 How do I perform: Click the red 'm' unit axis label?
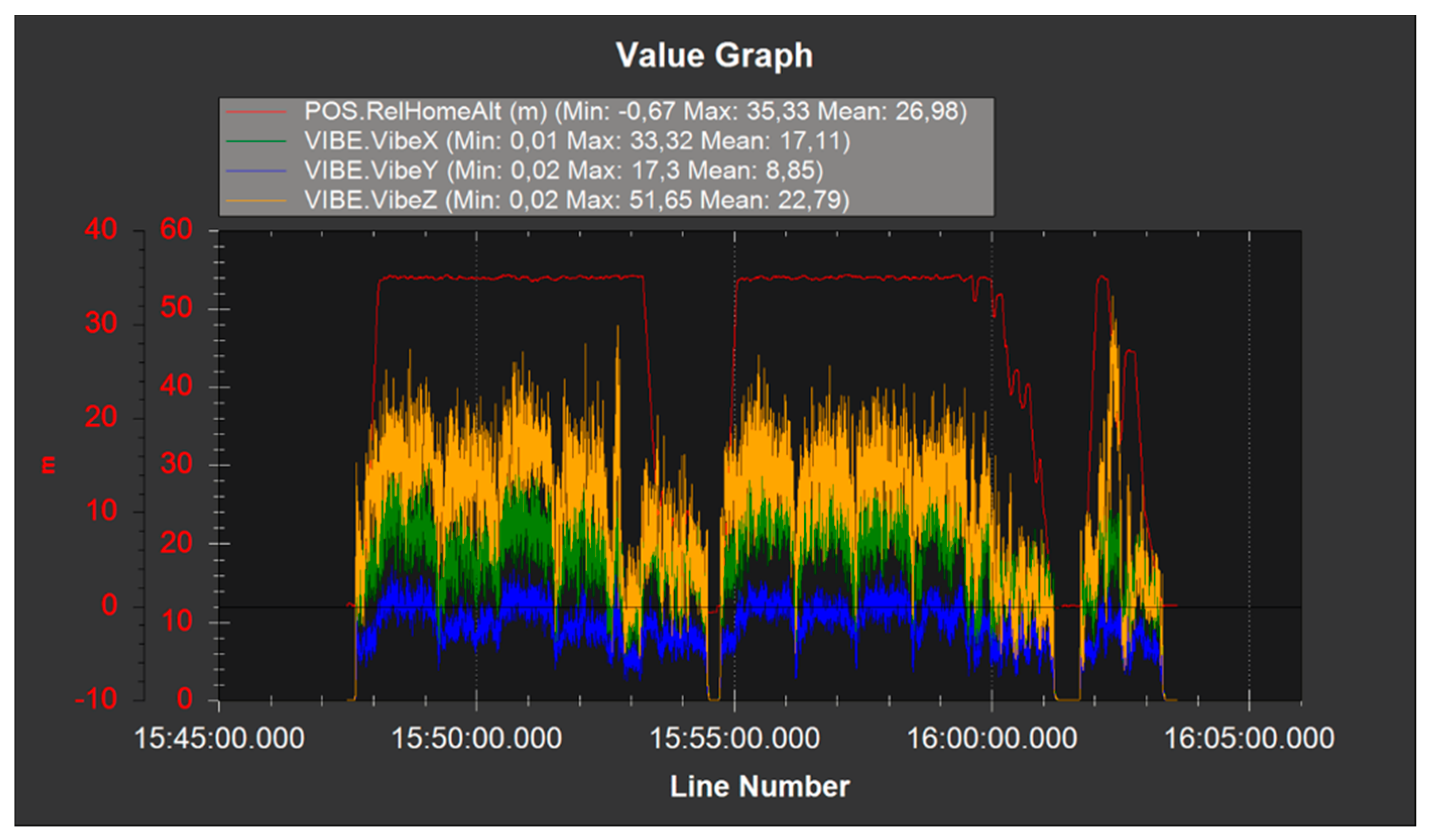point(48,465)
